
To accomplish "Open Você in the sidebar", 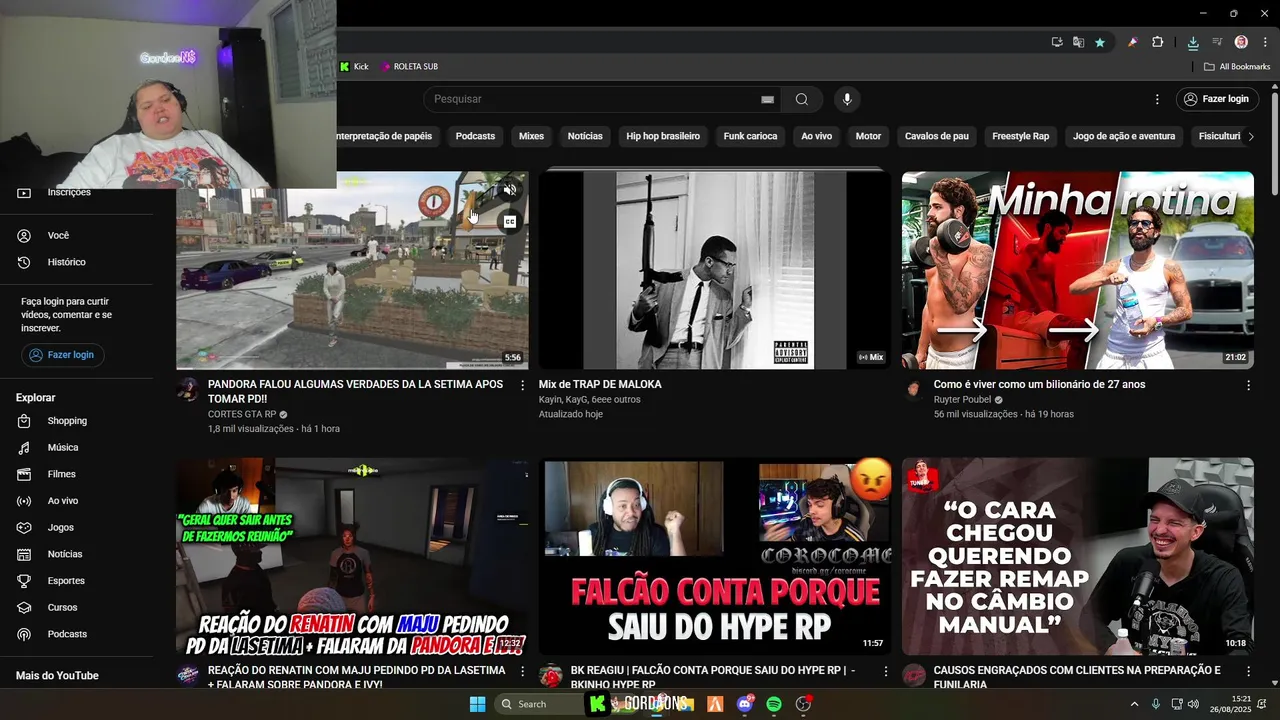I will (58, 236).
